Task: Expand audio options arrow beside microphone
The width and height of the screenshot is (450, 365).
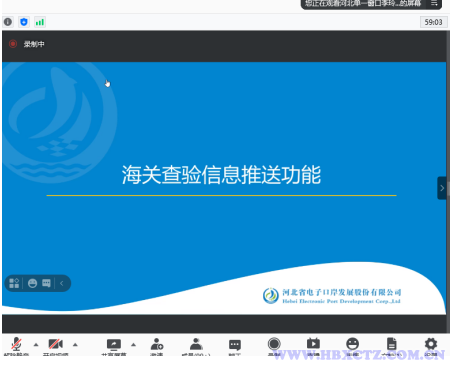Action: pos(36,345)
